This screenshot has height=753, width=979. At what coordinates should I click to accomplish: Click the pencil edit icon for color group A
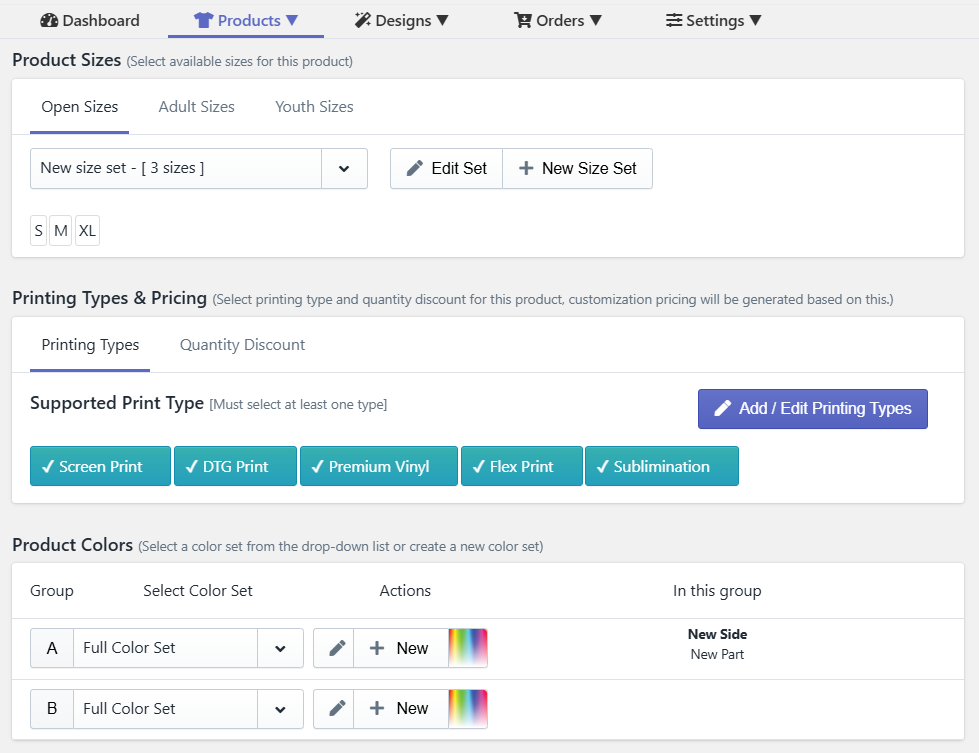point(334,648)
